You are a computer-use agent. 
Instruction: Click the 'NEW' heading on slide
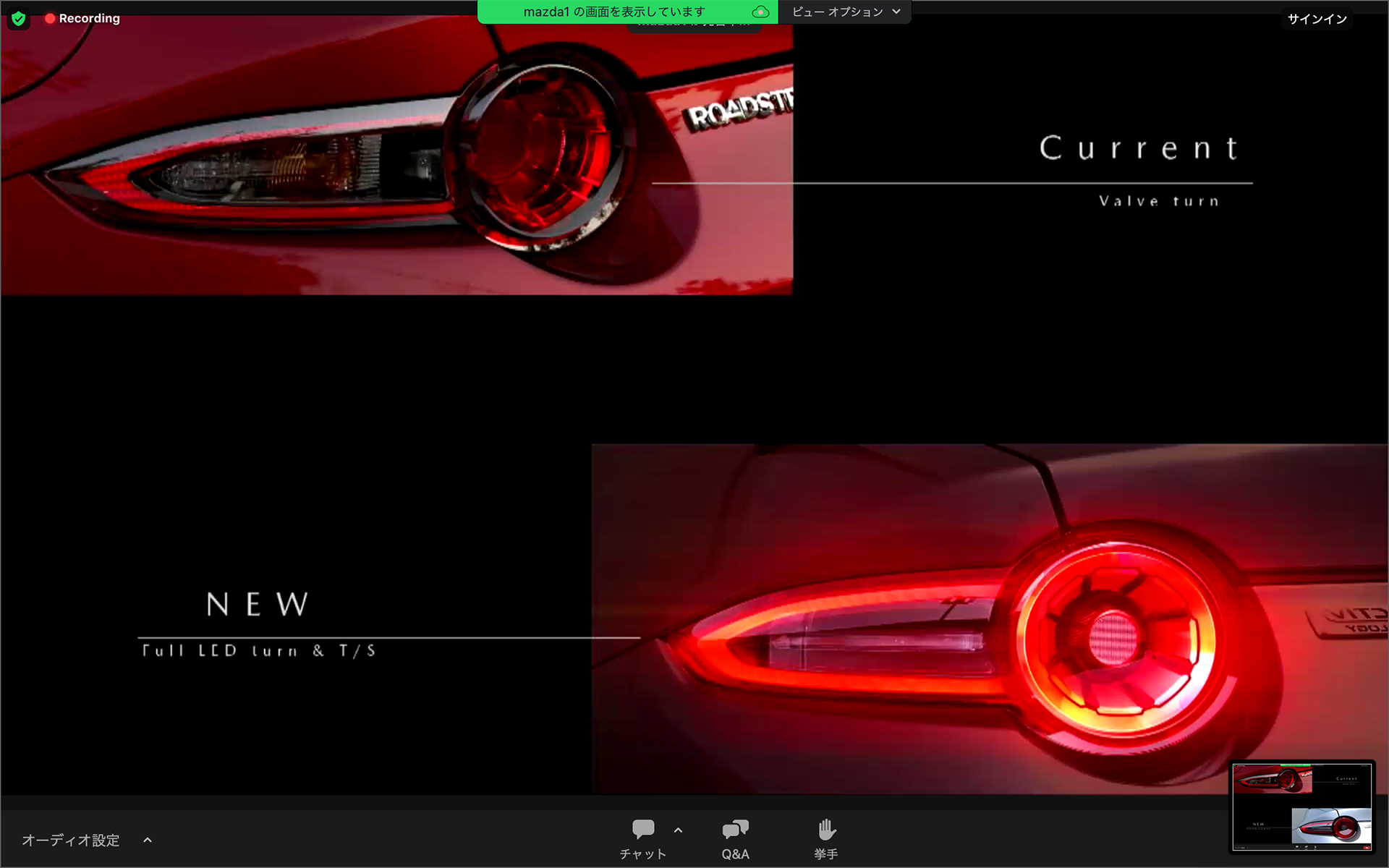tap(258, 604)
